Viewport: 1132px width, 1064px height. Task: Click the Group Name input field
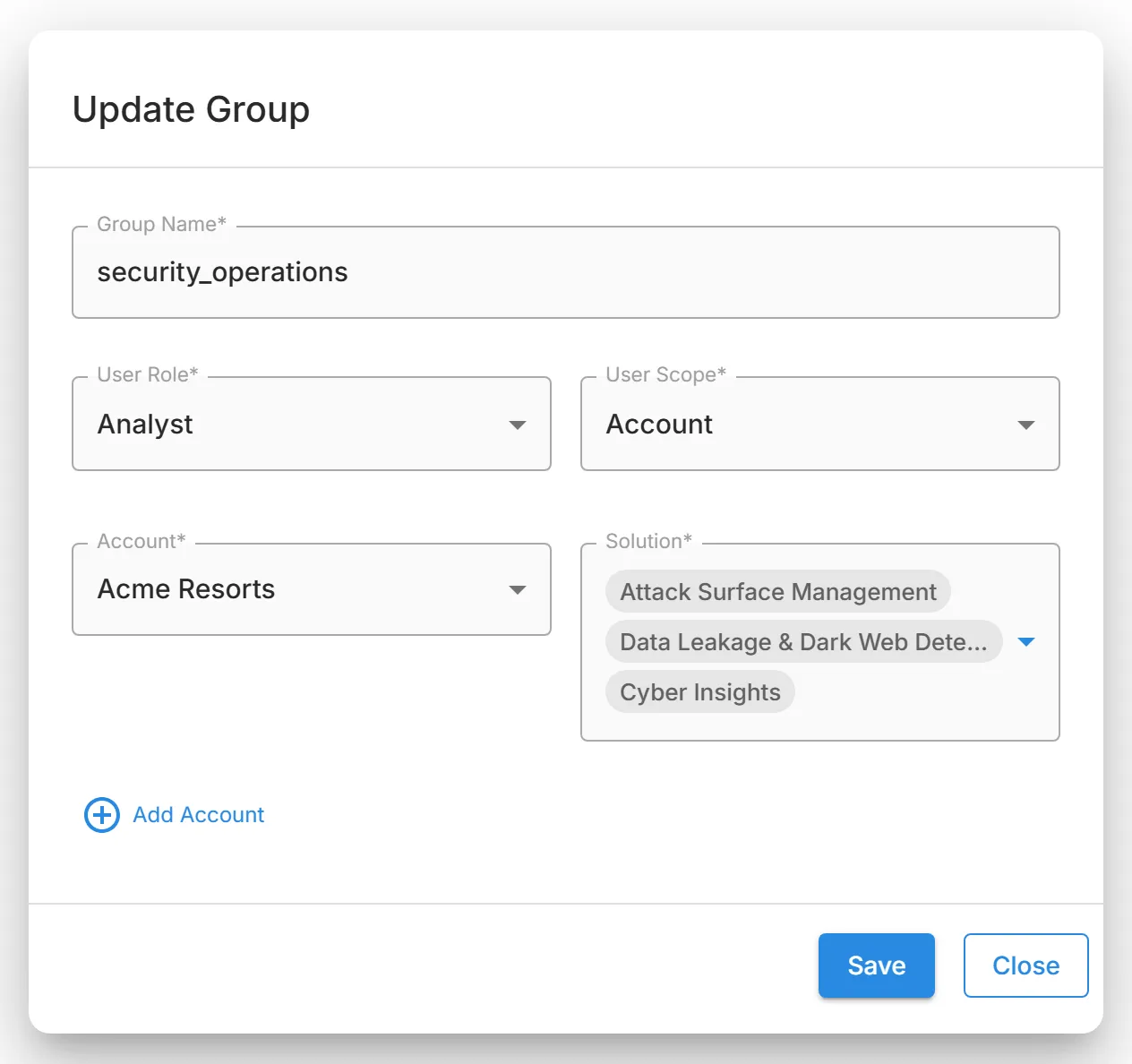(566, 272)
